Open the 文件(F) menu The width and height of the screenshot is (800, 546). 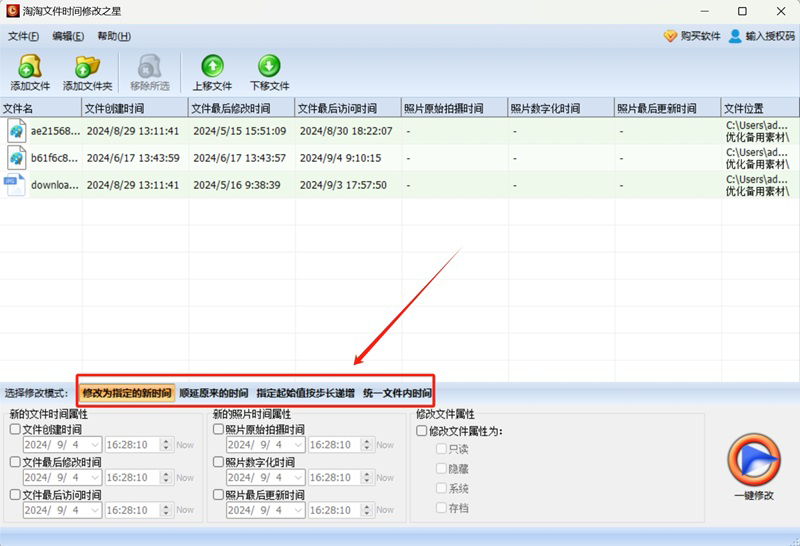[x=23, y=36]
